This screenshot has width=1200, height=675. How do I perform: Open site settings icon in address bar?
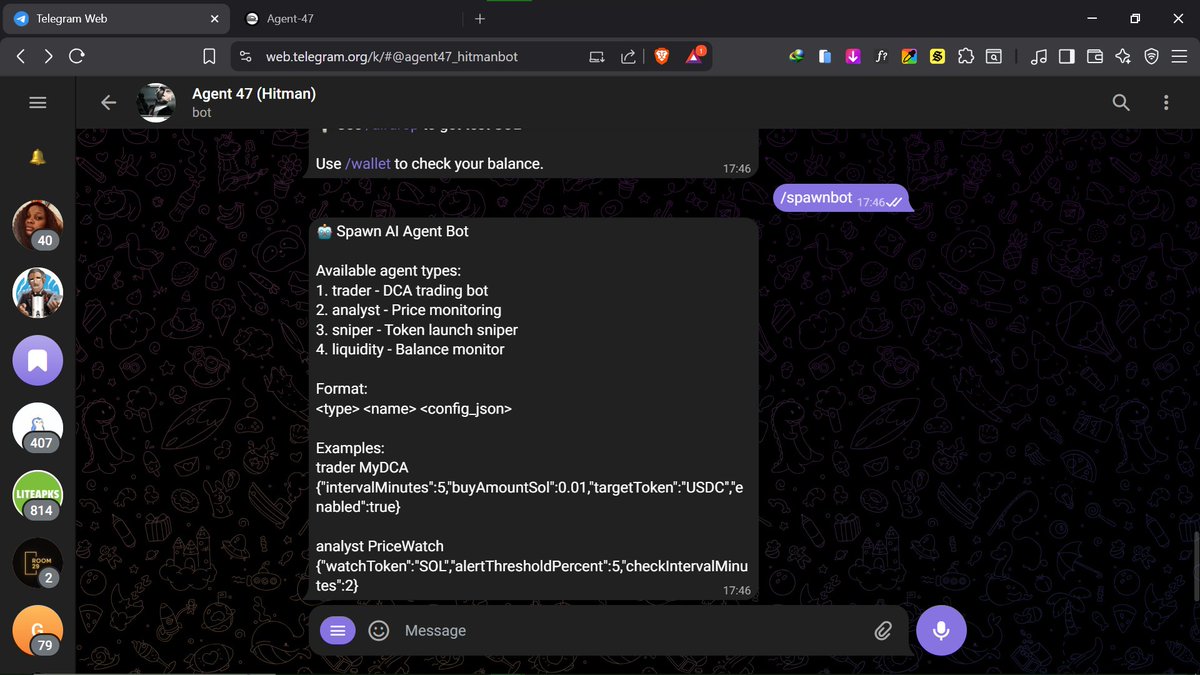(246, 57)
